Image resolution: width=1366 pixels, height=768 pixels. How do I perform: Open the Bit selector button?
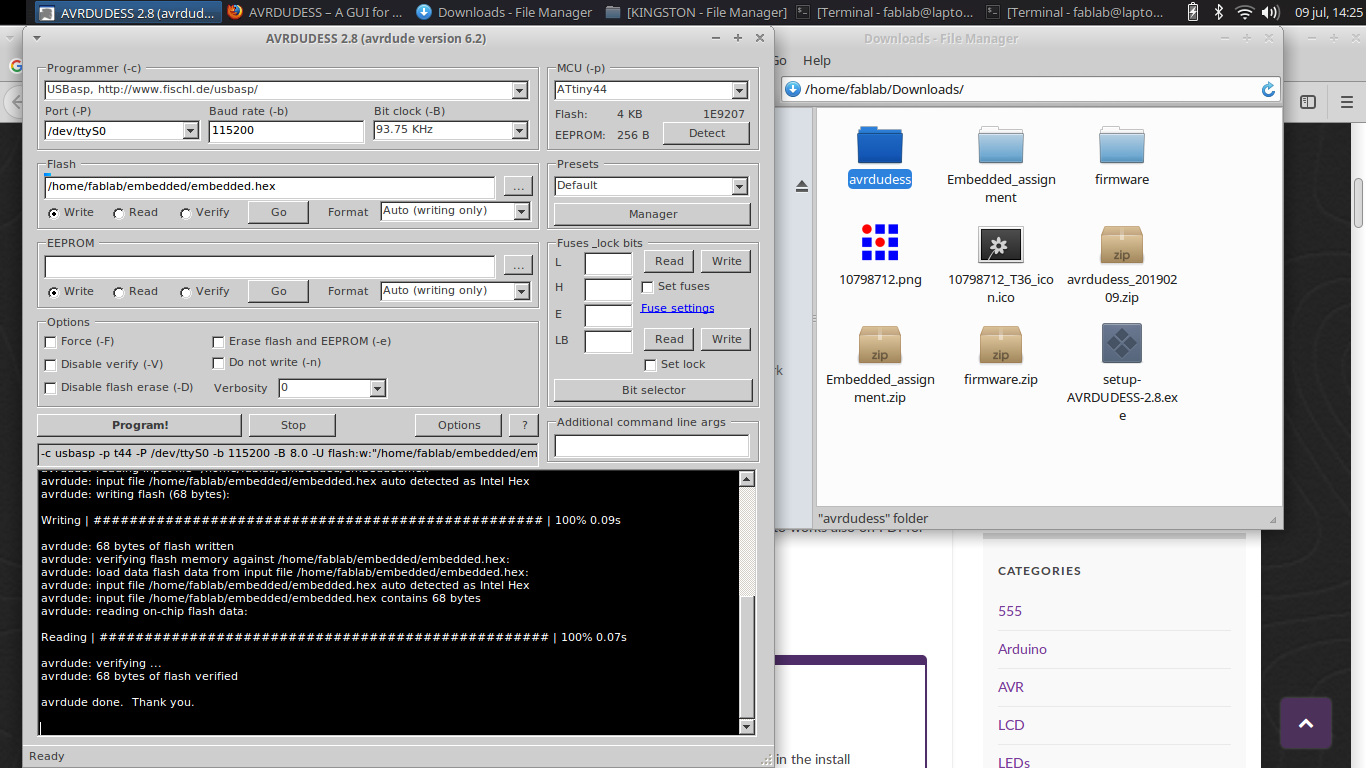[653, 390]
